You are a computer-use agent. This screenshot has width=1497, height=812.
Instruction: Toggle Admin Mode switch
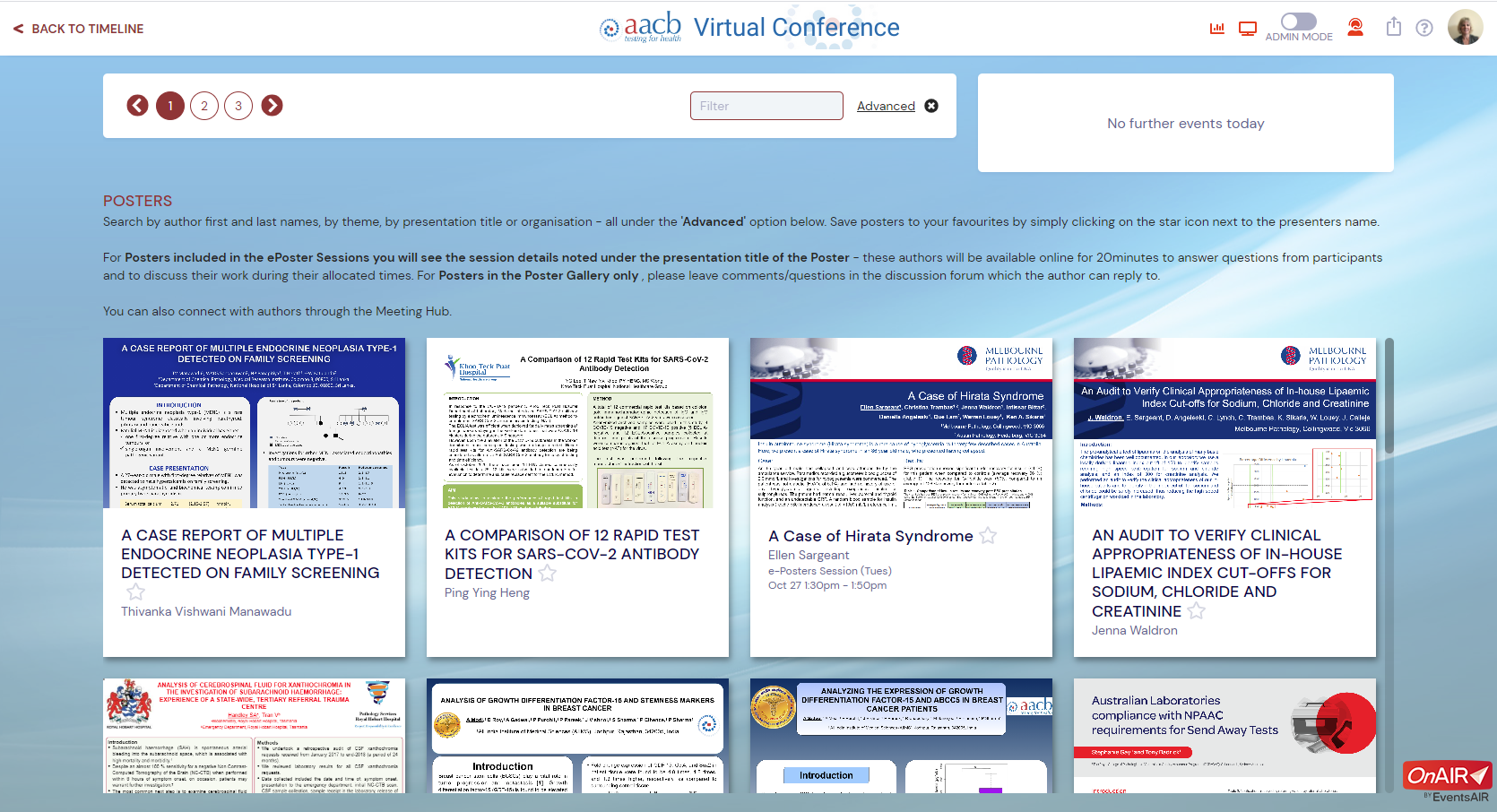coord(1298,22)
